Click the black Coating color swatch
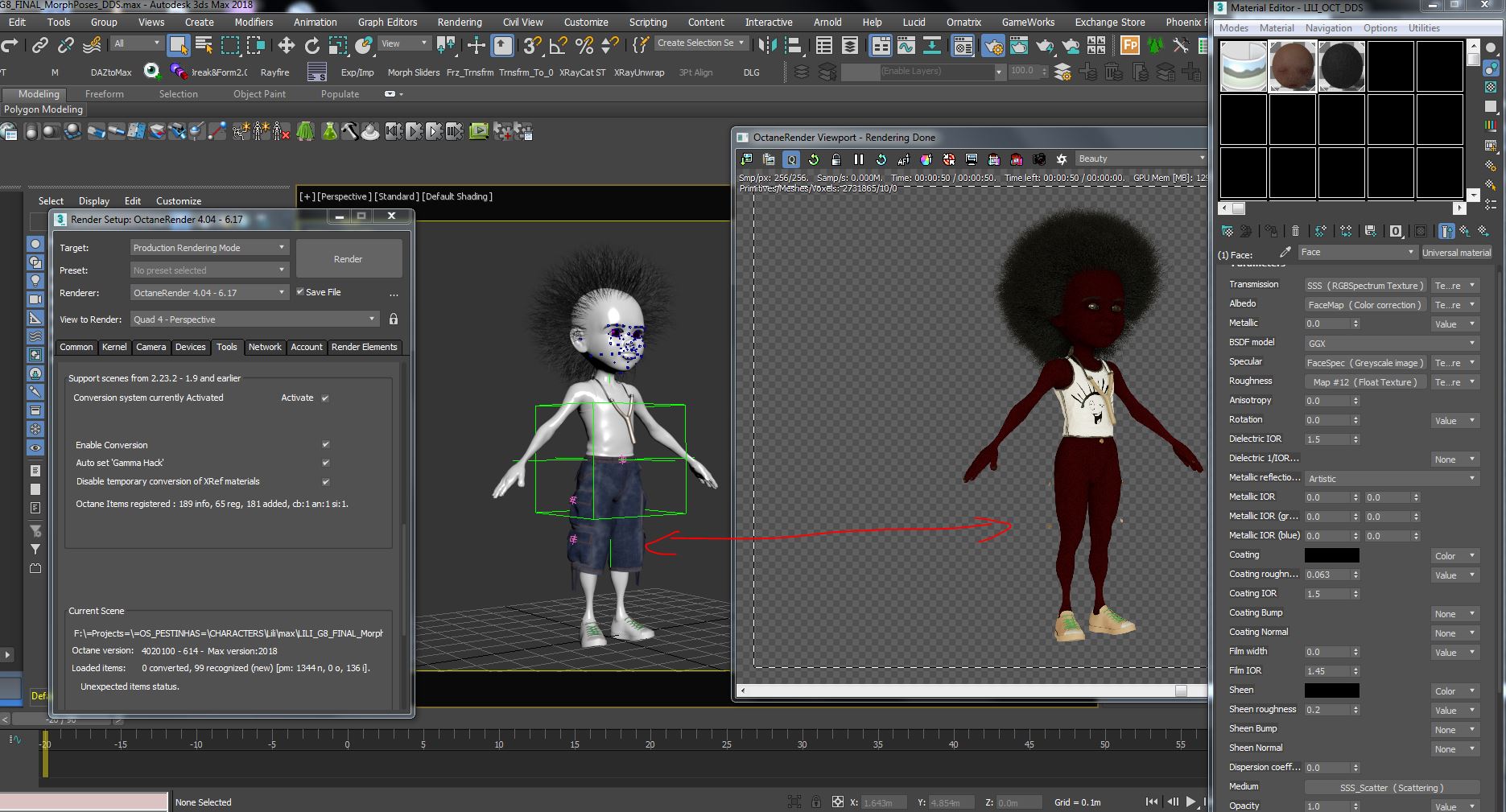The image size is (1506, 812). pos(1331,555)
